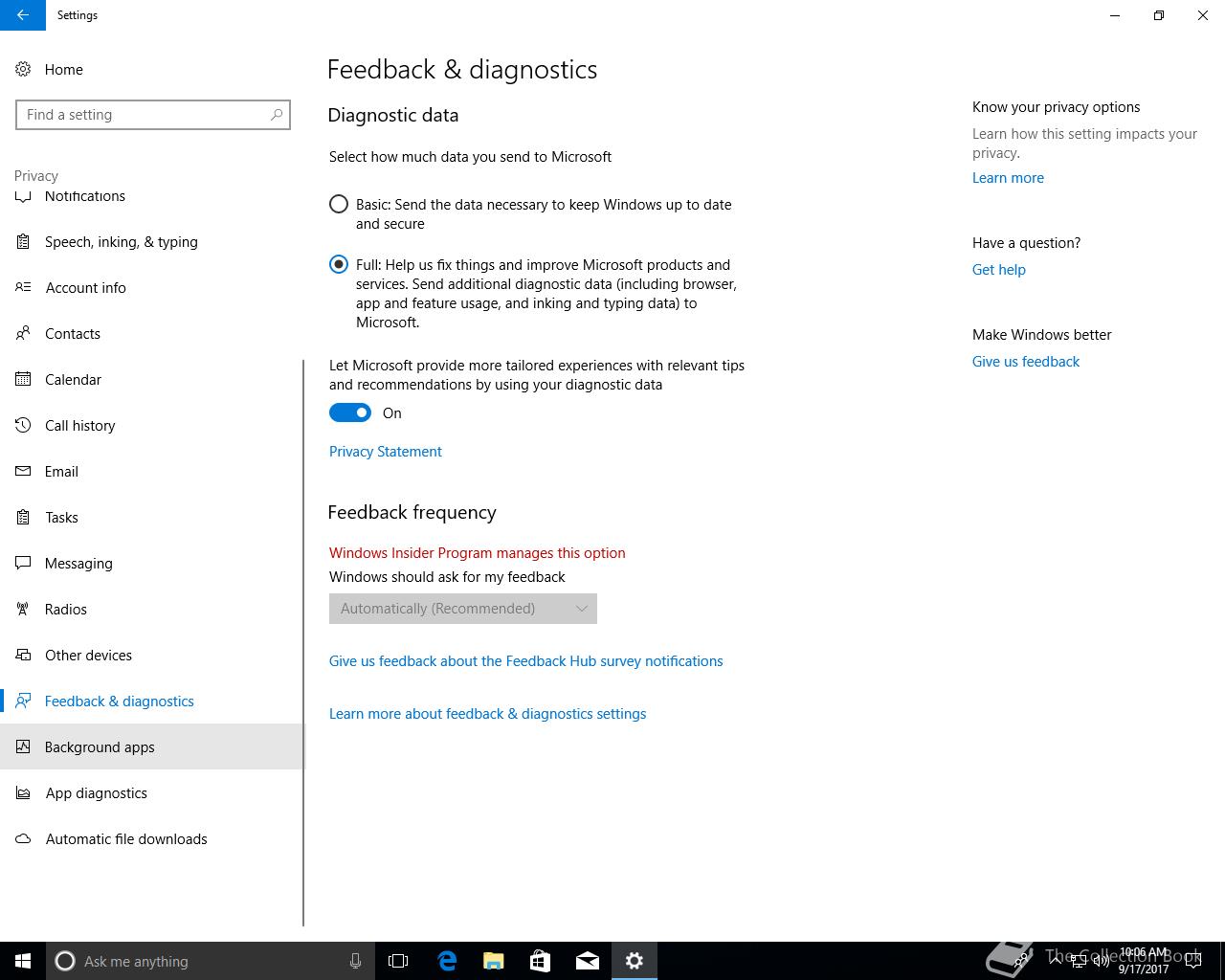Click the Radios antenna icon

pos(23,610)
